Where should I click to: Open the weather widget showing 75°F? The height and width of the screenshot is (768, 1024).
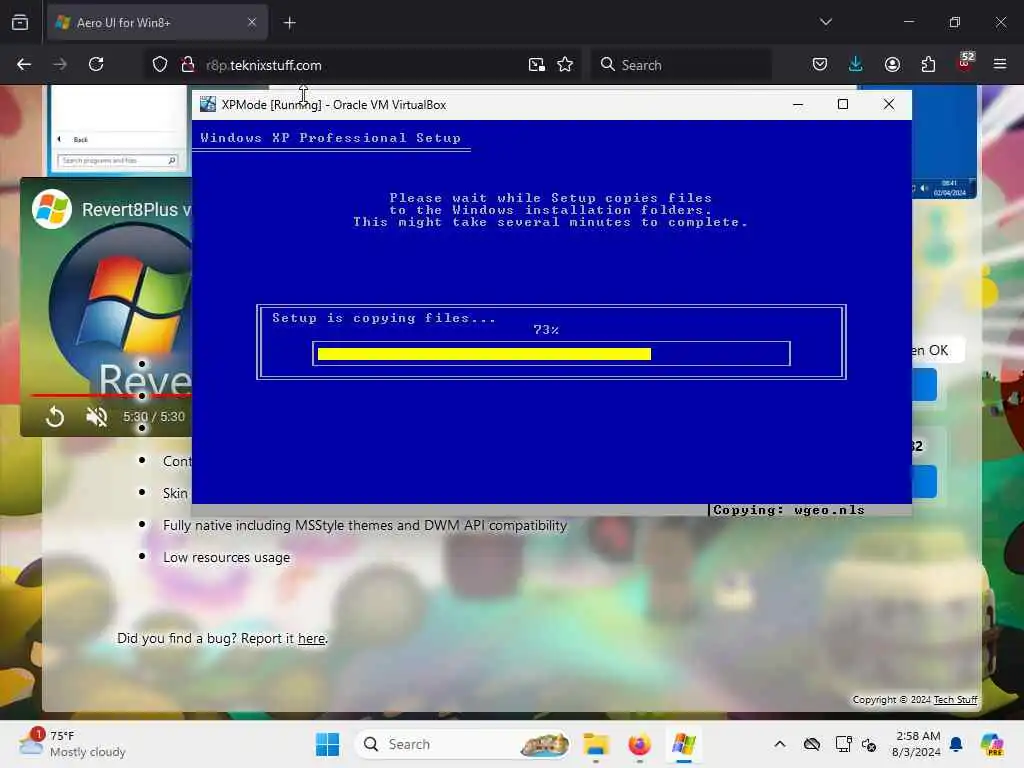[x=72, y=744]
